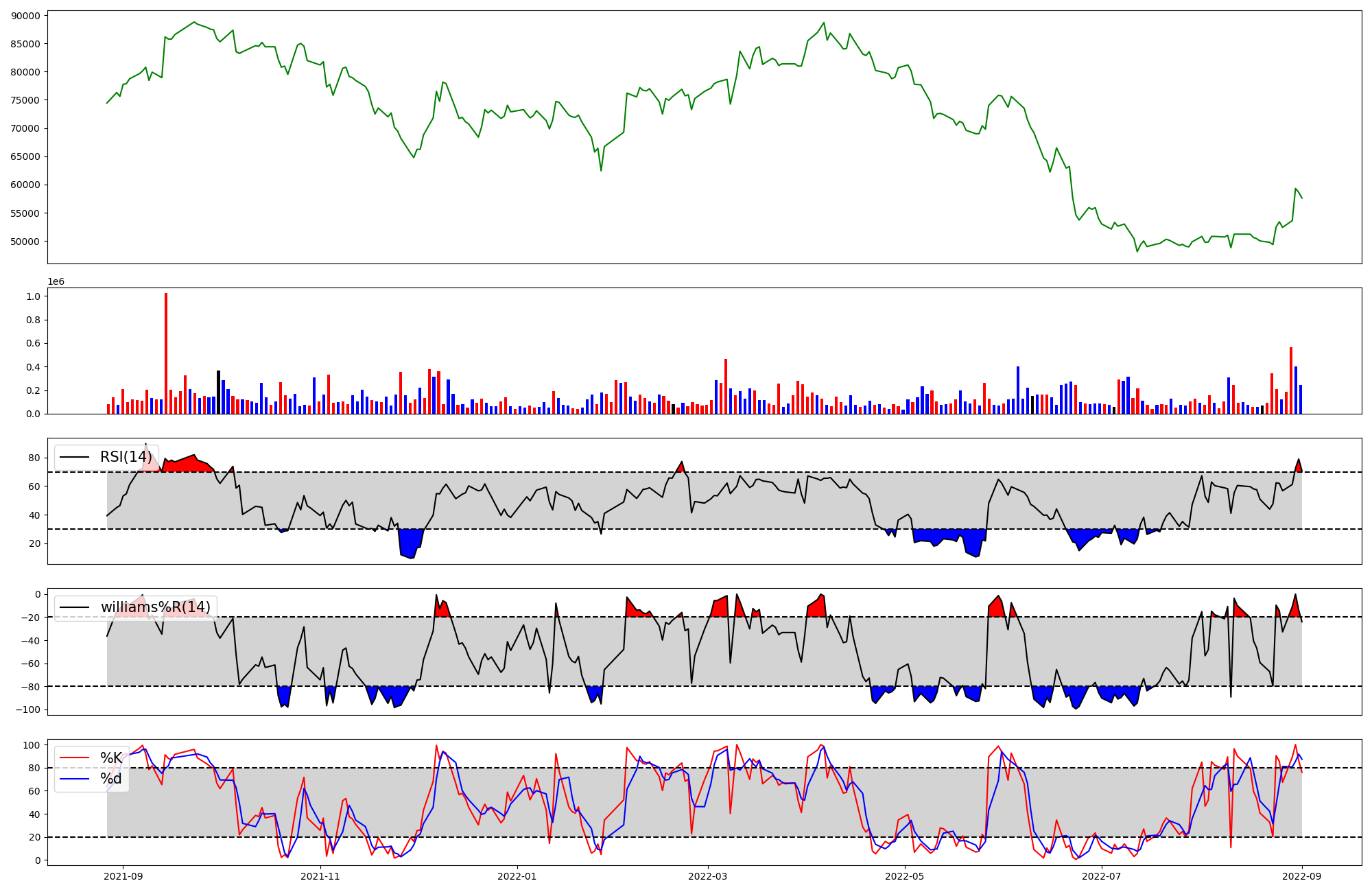Click the 100 tick on stochastic axis
Viewport: 1372px width, 892px height.
(32, 745)
